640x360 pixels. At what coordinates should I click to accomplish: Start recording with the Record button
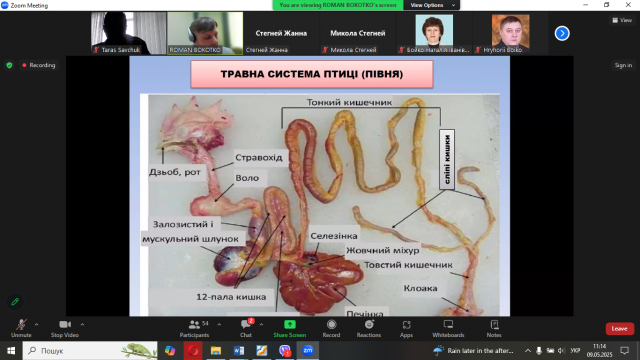331,328
